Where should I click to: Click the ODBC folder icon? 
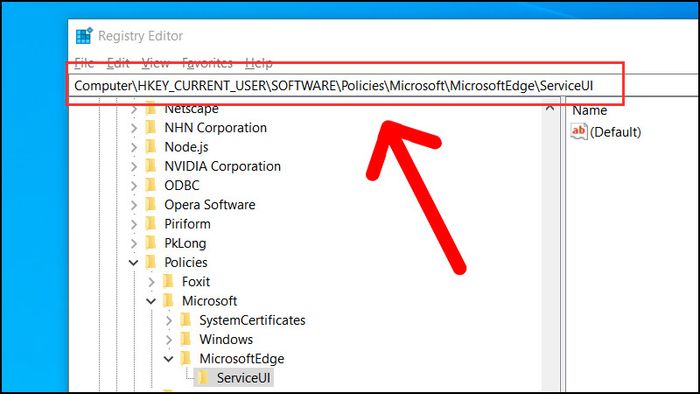[x=151, y=185]
